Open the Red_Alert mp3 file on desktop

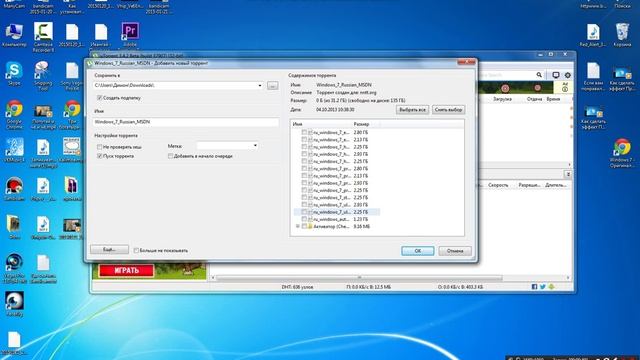tap(593, 35)
